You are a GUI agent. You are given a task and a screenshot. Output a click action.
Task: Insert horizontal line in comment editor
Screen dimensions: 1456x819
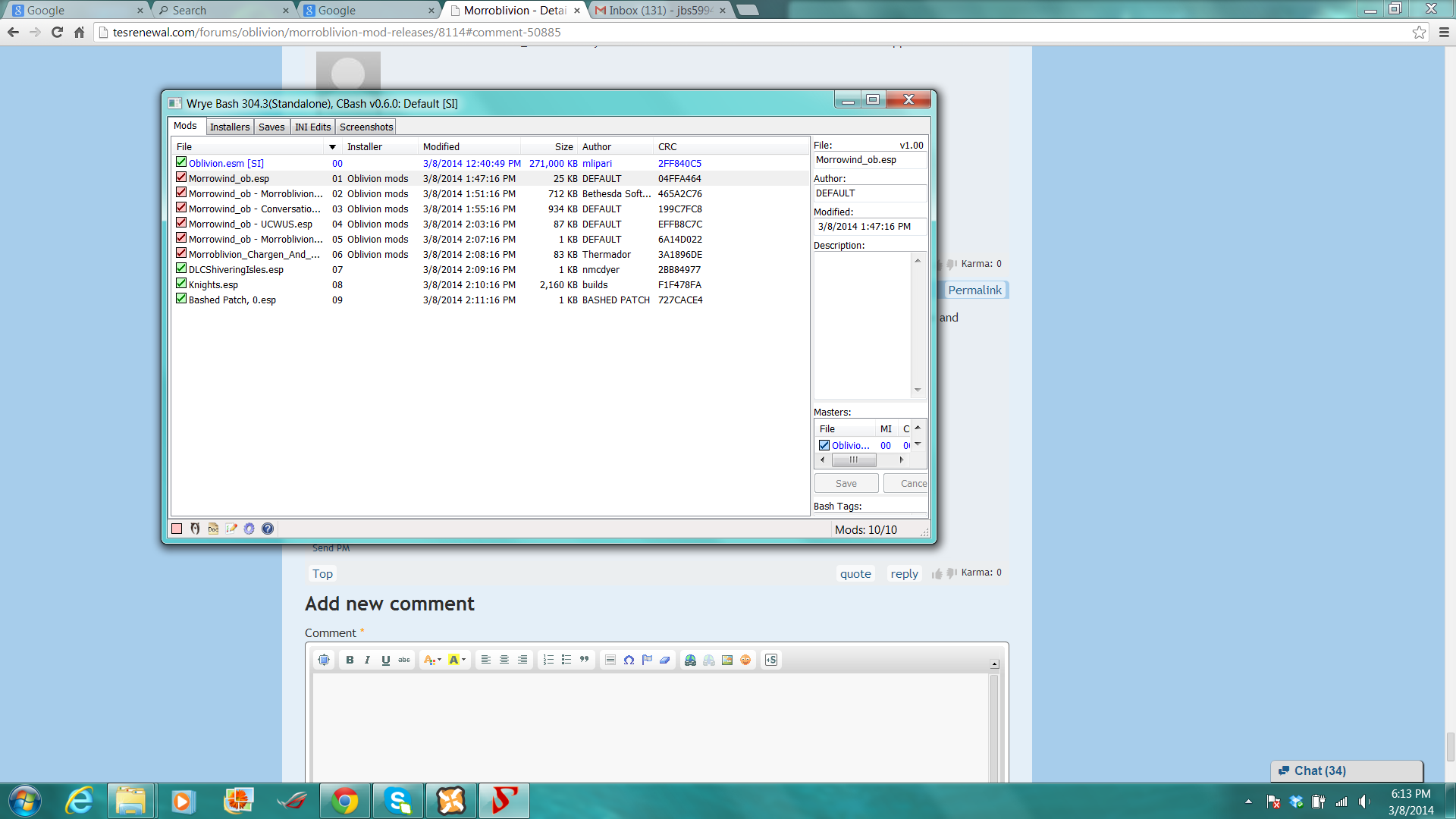(610, 660)
